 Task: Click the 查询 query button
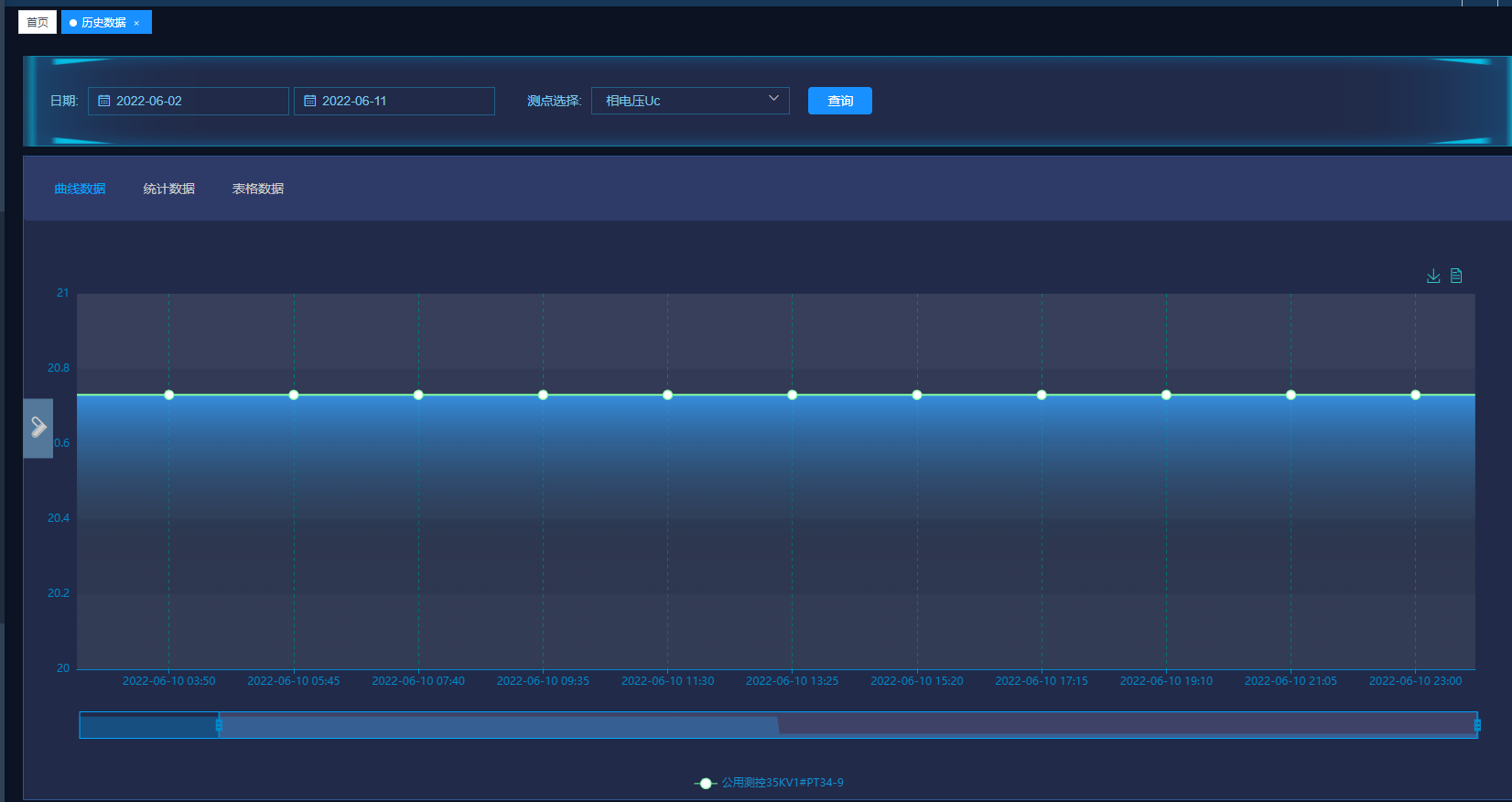(839, 101)
